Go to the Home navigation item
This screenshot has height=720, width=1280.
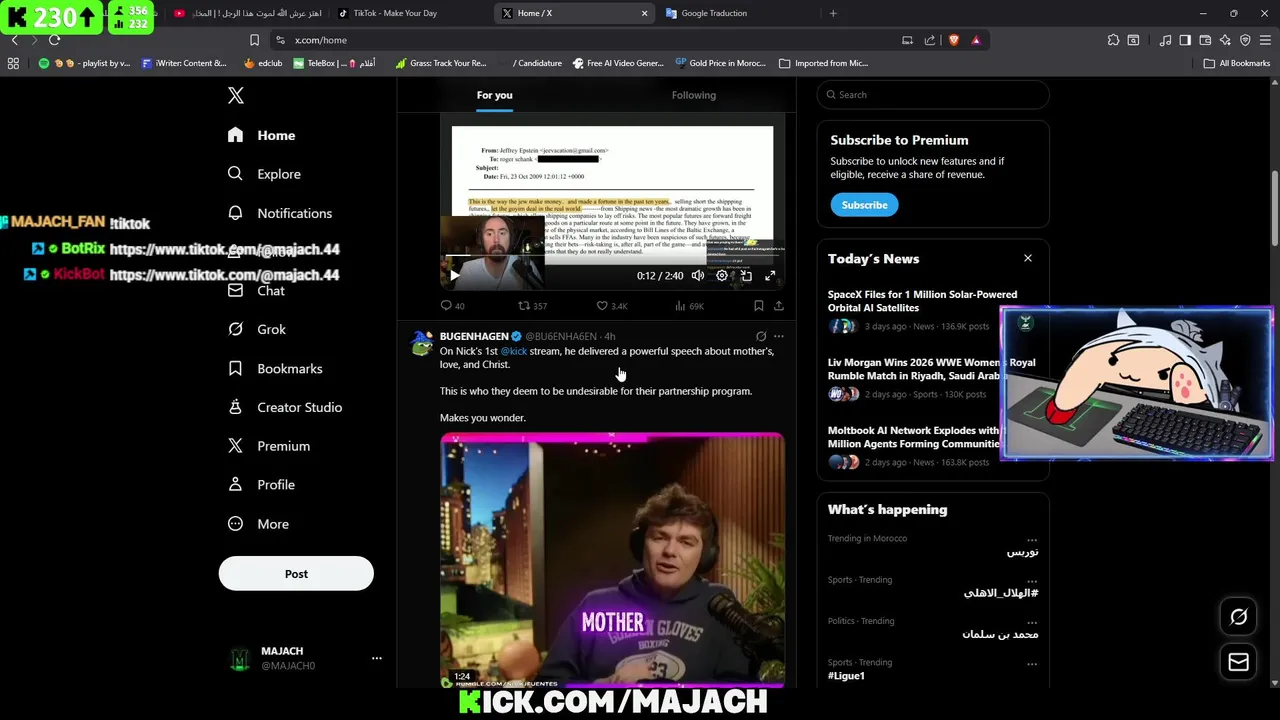pyautogui.click(x=262, y=135)
